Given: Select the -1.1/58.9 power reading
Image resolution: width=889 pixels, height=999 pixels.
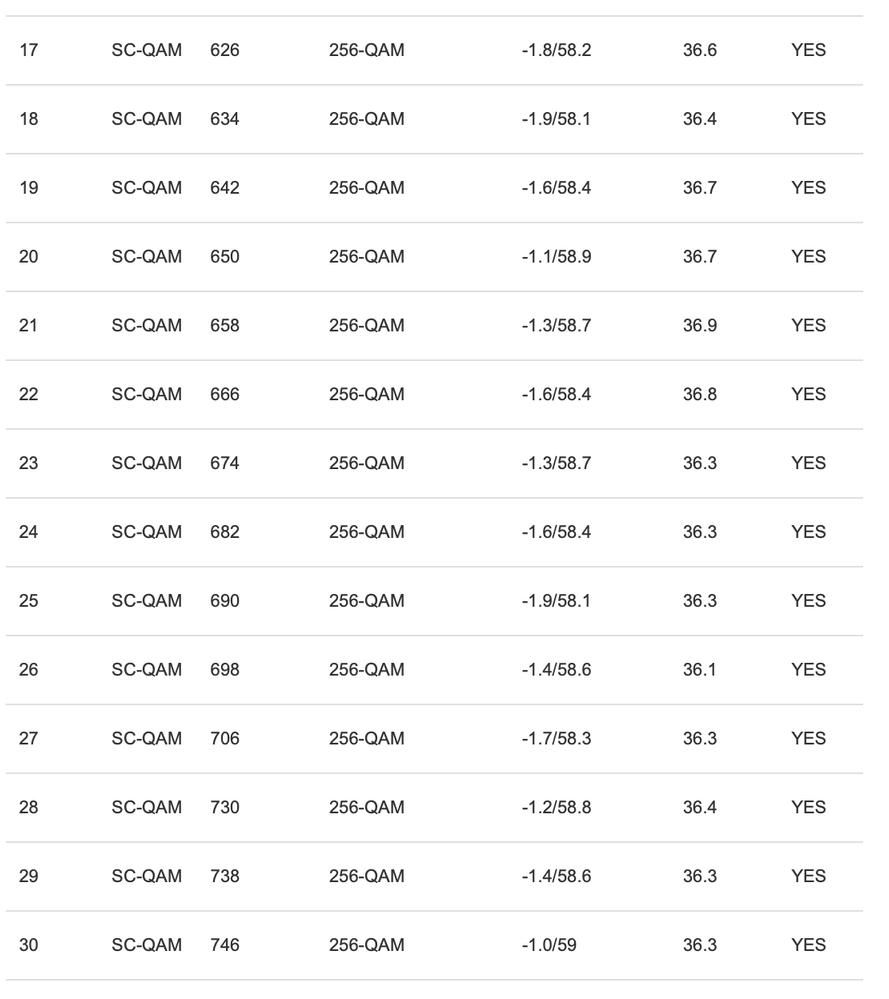Looking at the screenshot, I should (556, 257).
